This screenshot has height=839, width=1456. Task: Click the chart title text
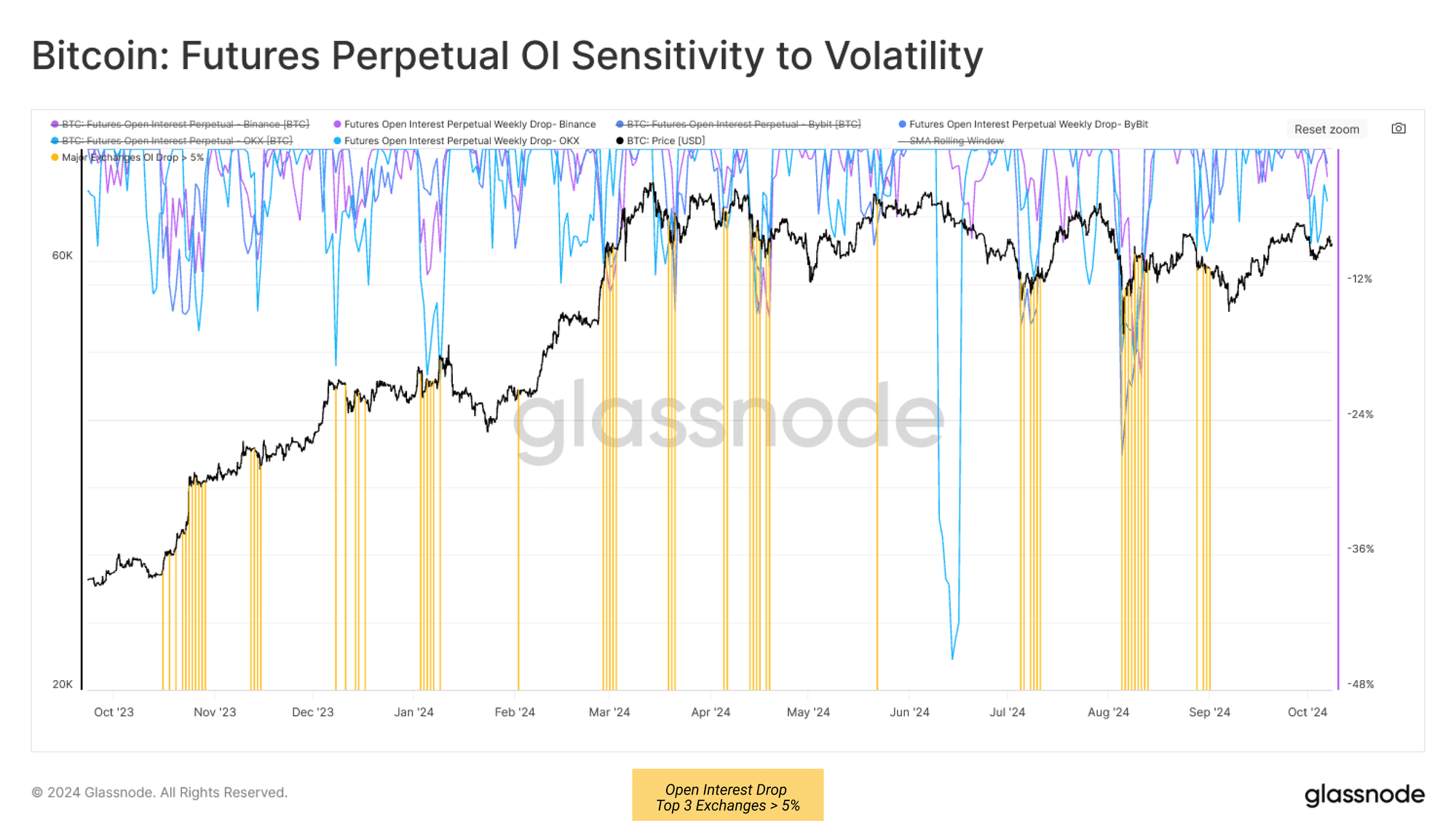(507, 56)
